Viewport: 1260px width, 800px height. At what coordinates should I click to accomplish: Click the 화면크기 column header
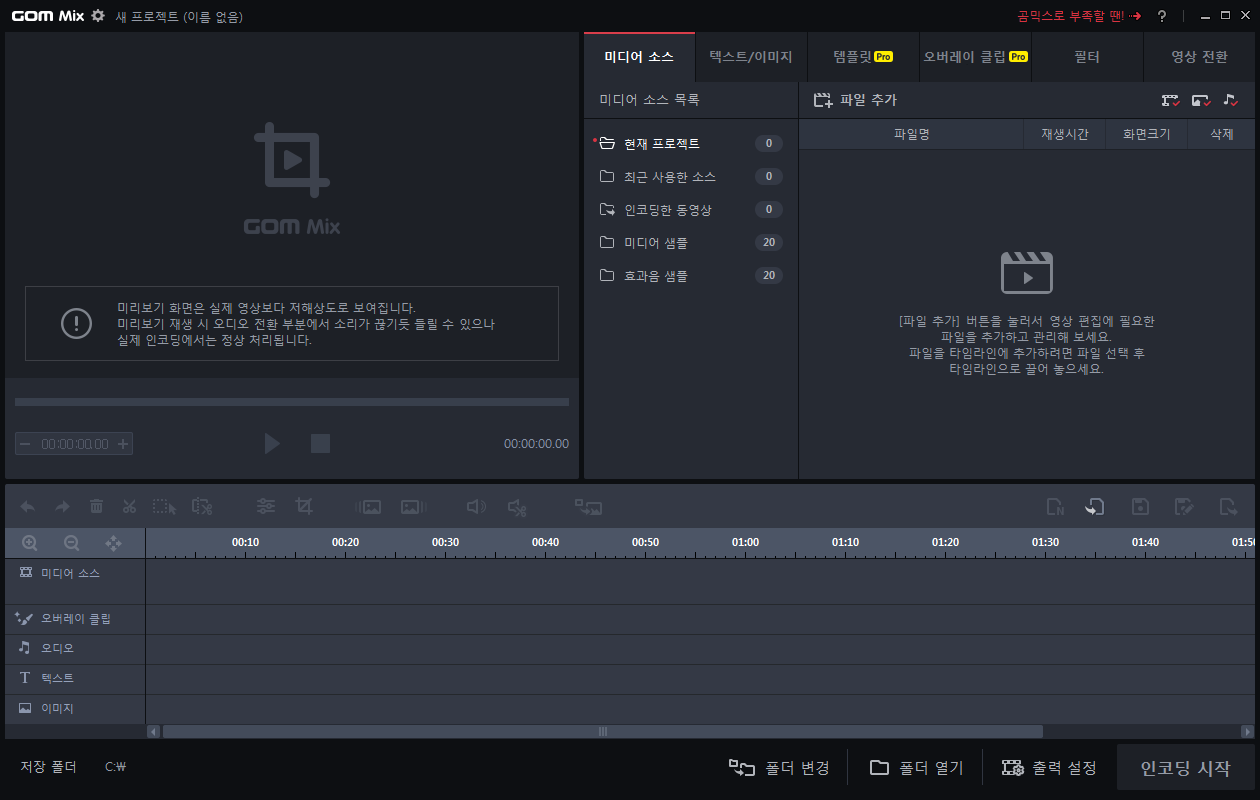coord(1146,134)
